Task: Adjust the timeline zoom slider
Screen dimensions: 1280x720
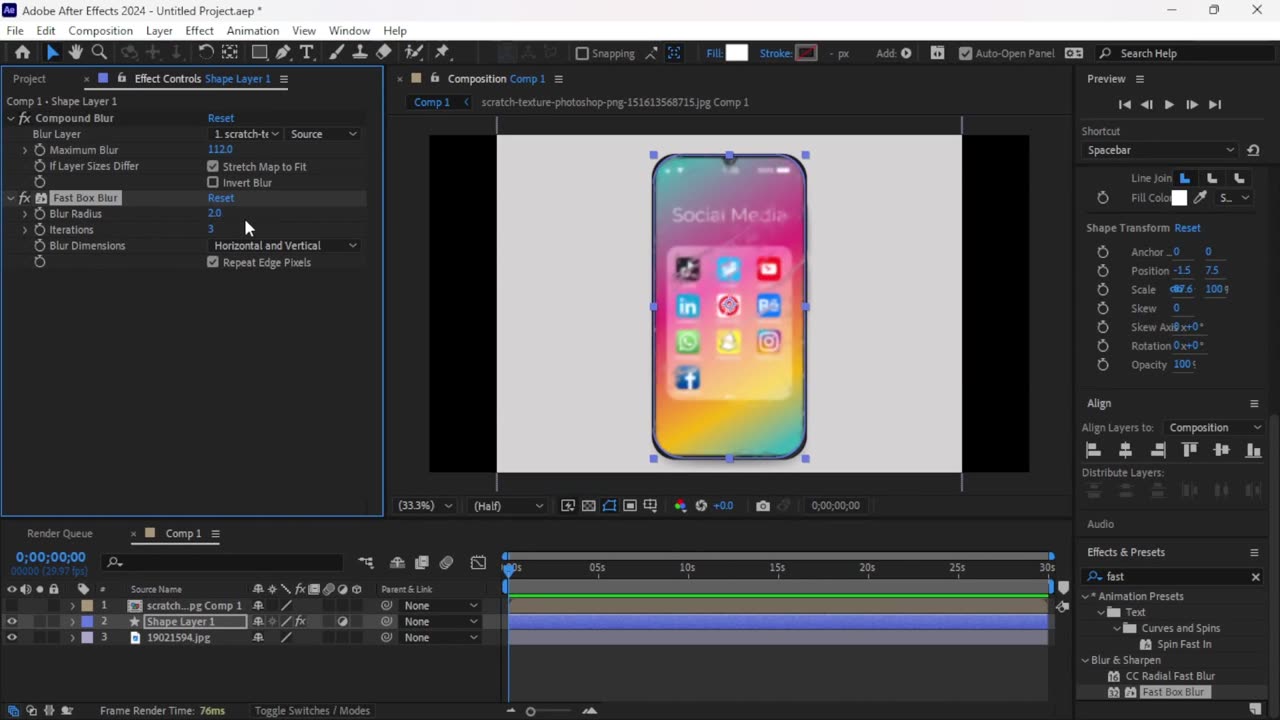Action: 531,711
